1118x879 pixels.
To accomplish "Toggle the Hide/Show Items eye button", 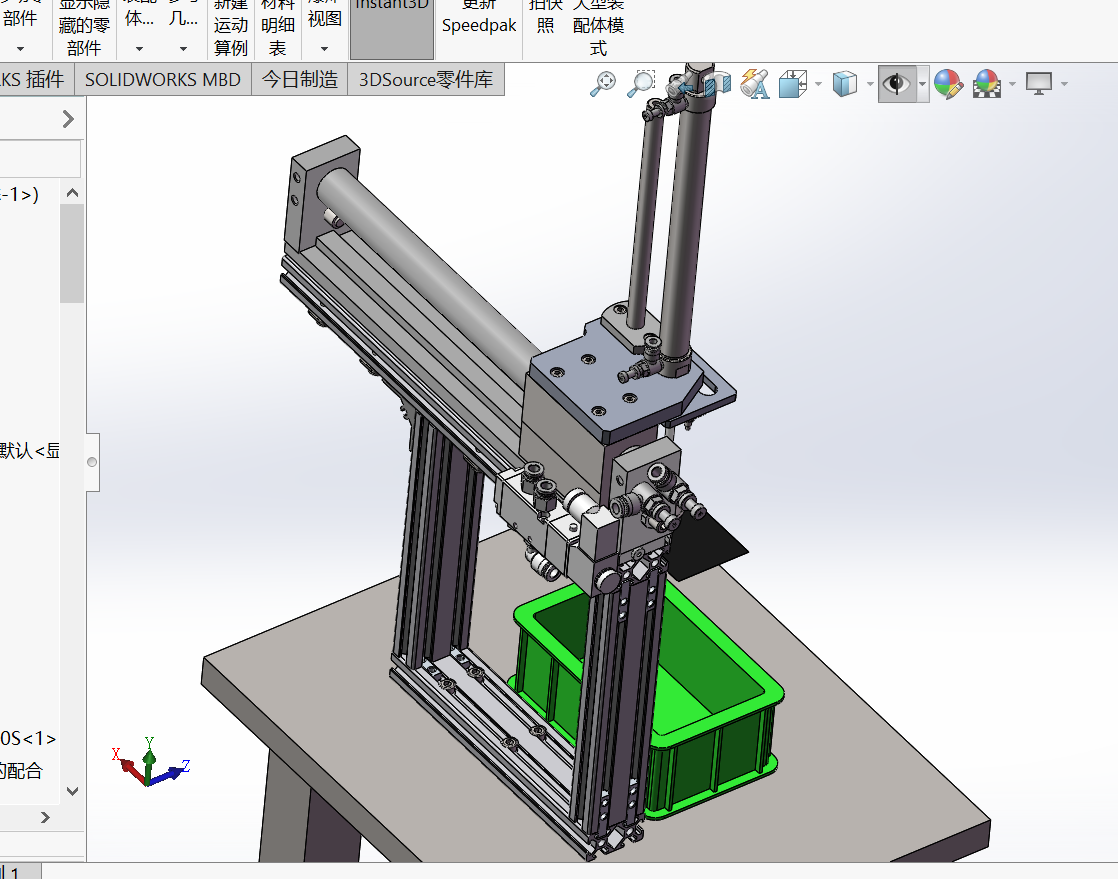I will (x=896, y=84).
